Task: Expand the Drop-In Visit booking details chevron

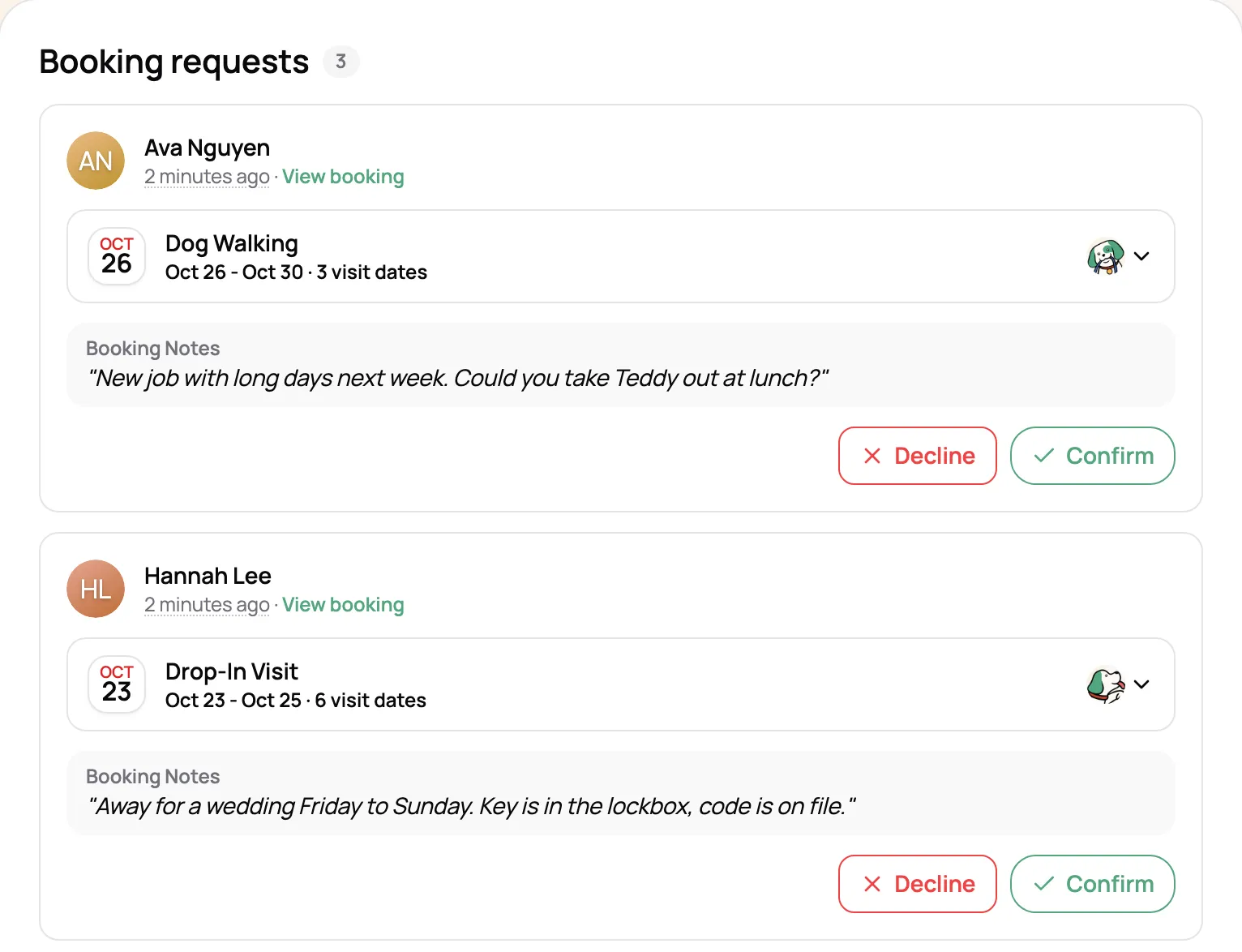Action: point(1141,684)
